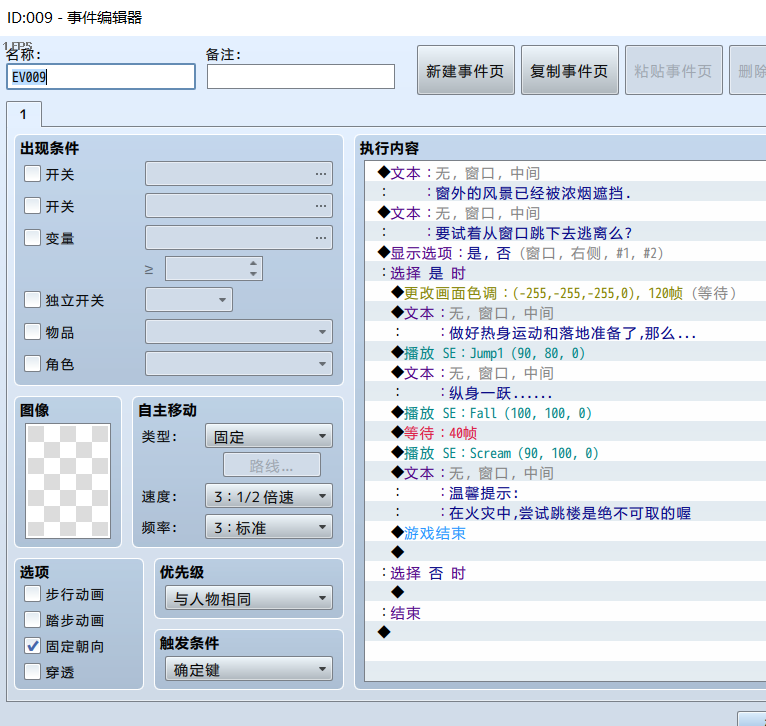766x726 pixels.
Task: Select the 选择 是 时 branch line
Action: coord(565,273)
